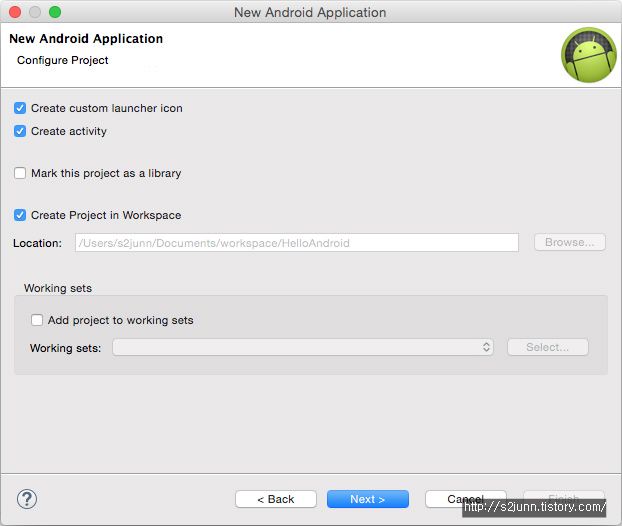The width and height of the screenshot is (622, 526).
Task: Click the Location path input field
Action: click(x=297, y=242)
